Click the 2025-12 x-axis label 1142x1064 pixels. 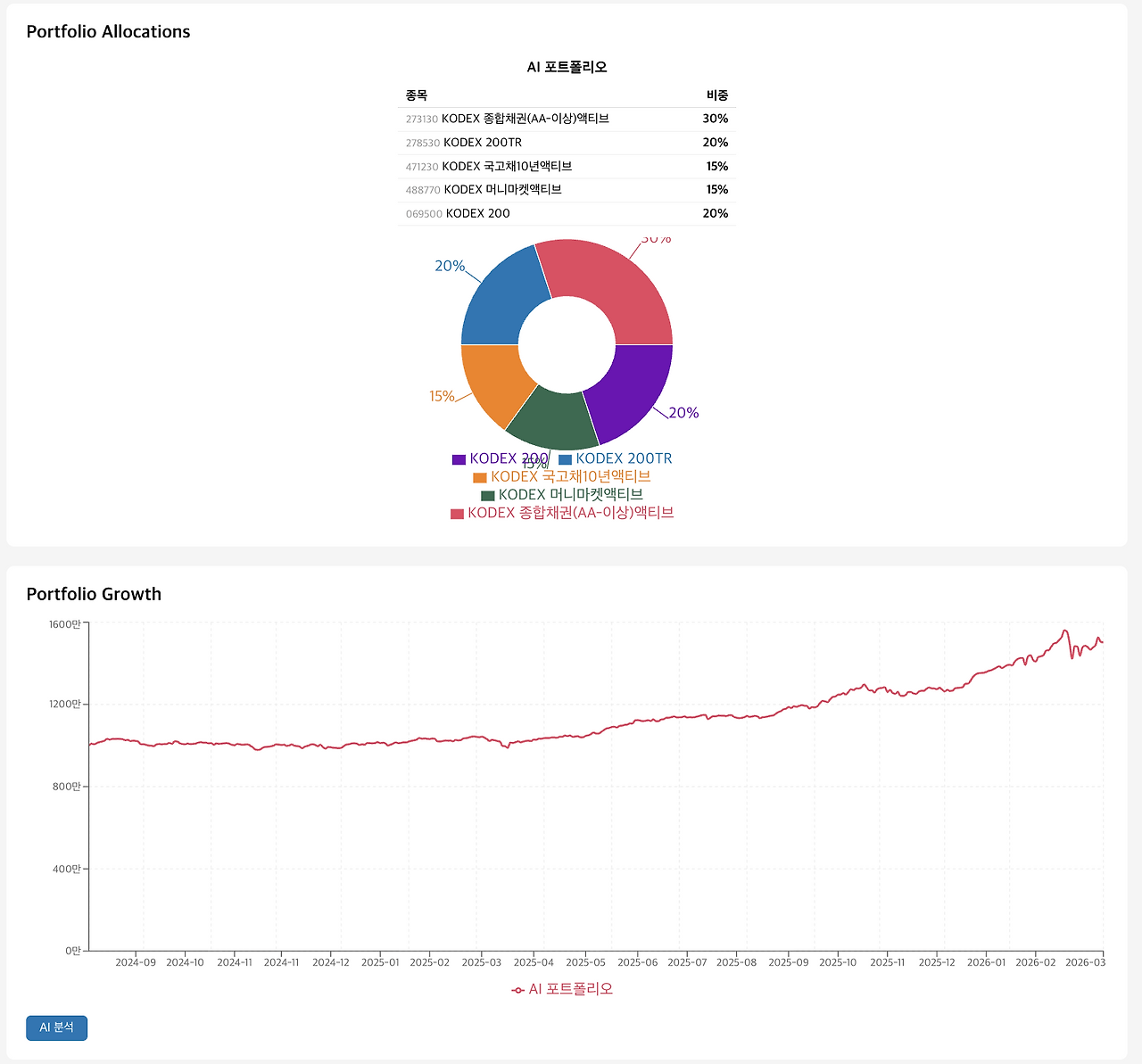937,963
